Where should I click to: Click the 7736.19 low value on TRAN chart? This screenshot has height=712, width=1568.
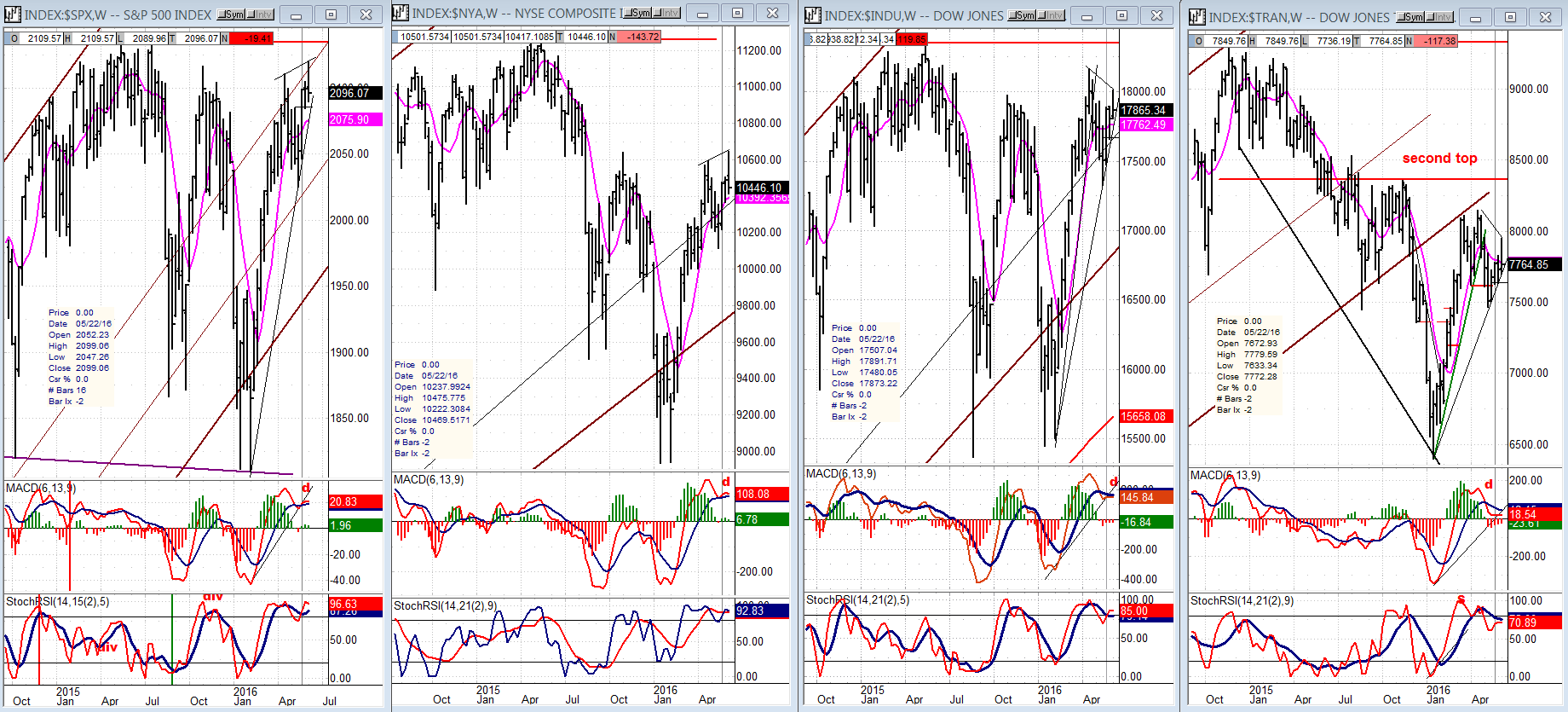point(1334,41)
